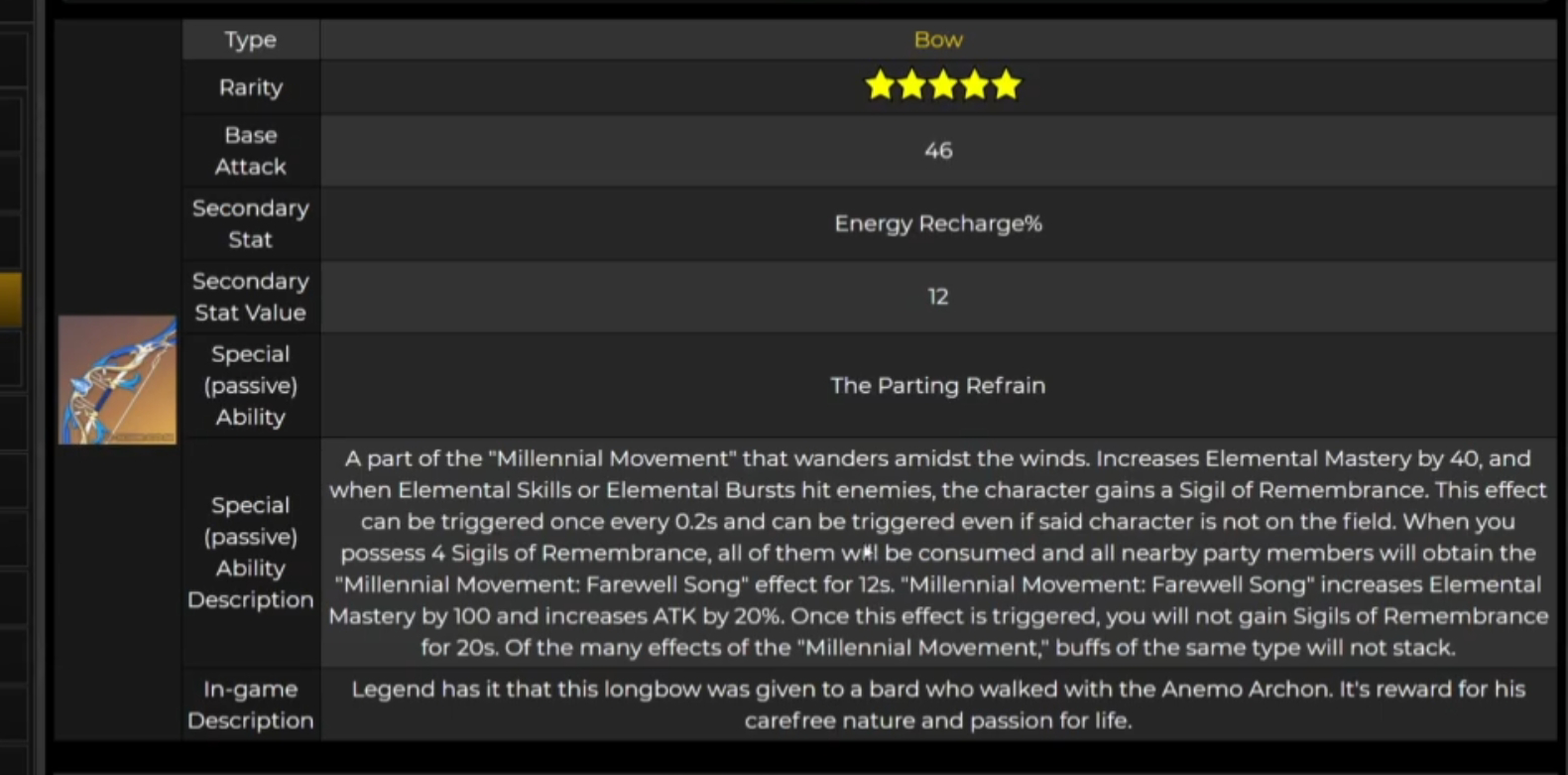Click the "In-game Description" row header

point(250,705)
